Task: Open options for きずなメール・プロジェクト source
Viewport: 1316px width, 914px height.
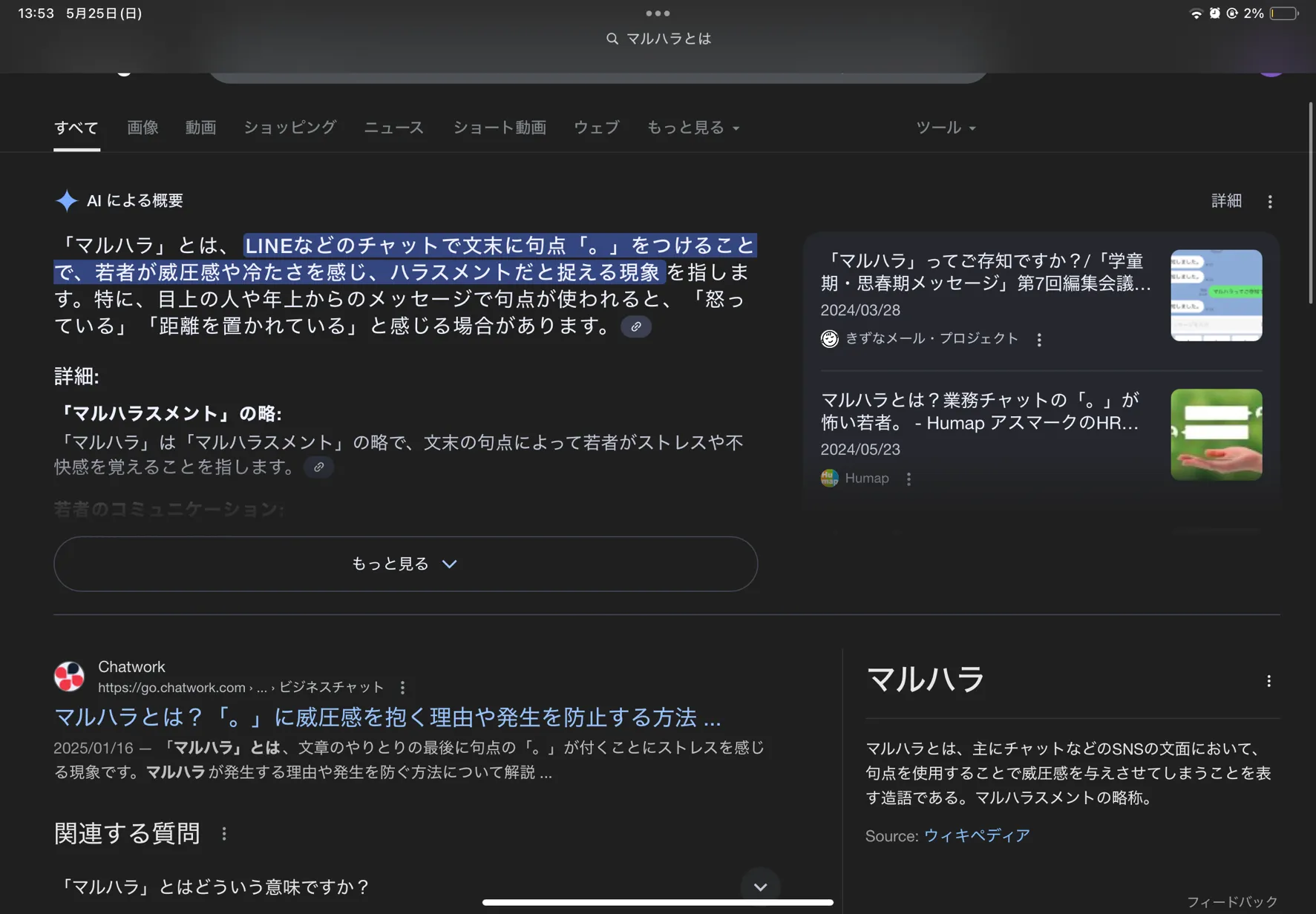Action: [1039, 340]
